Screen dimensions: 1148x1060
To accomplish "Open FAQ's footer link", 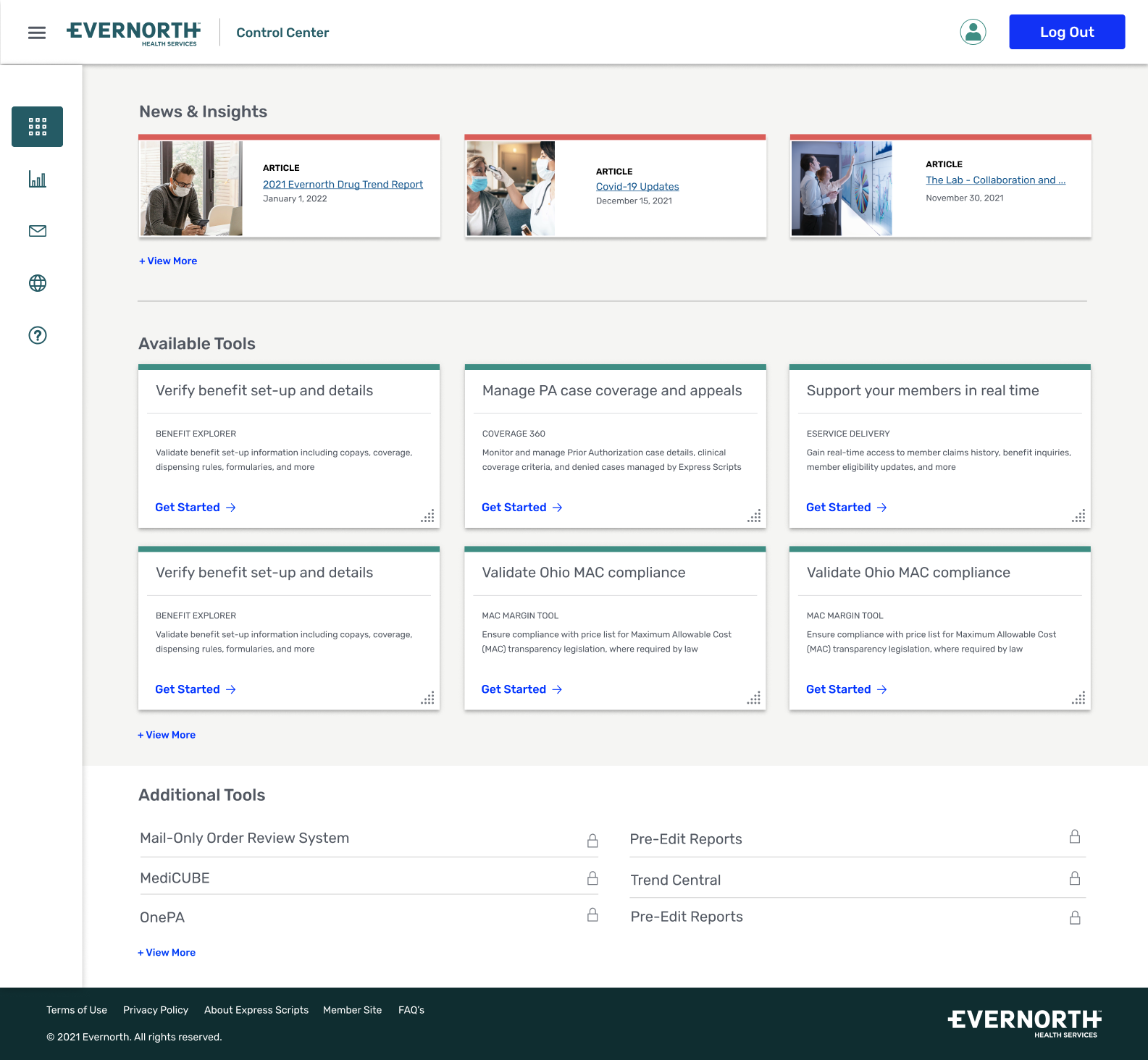I will [411, 1010].
